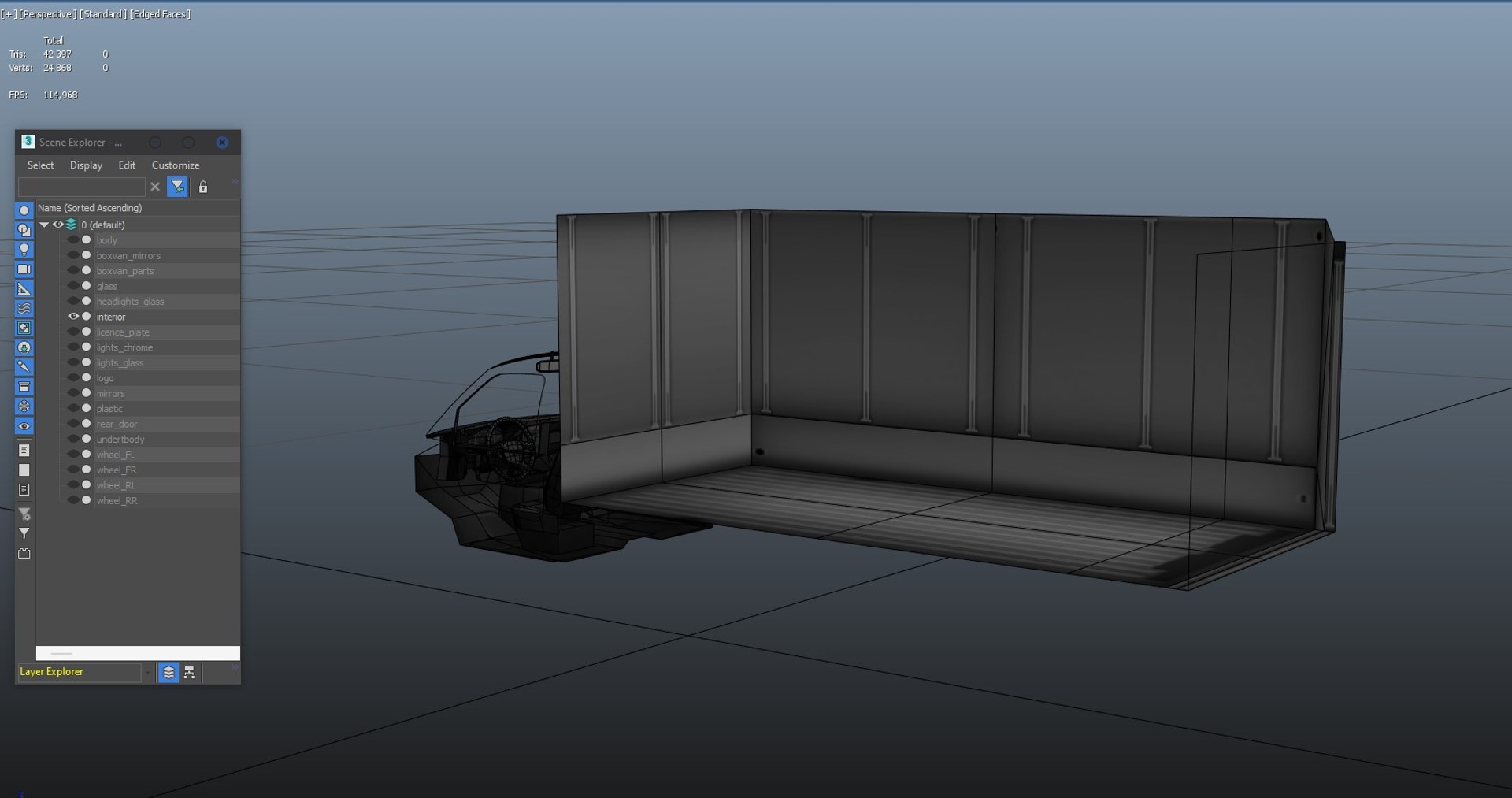The width and height of the screenshot is (1512, 798).
Task: Toggle visibility of the 0 (default) layer
Action: (58, 225)
